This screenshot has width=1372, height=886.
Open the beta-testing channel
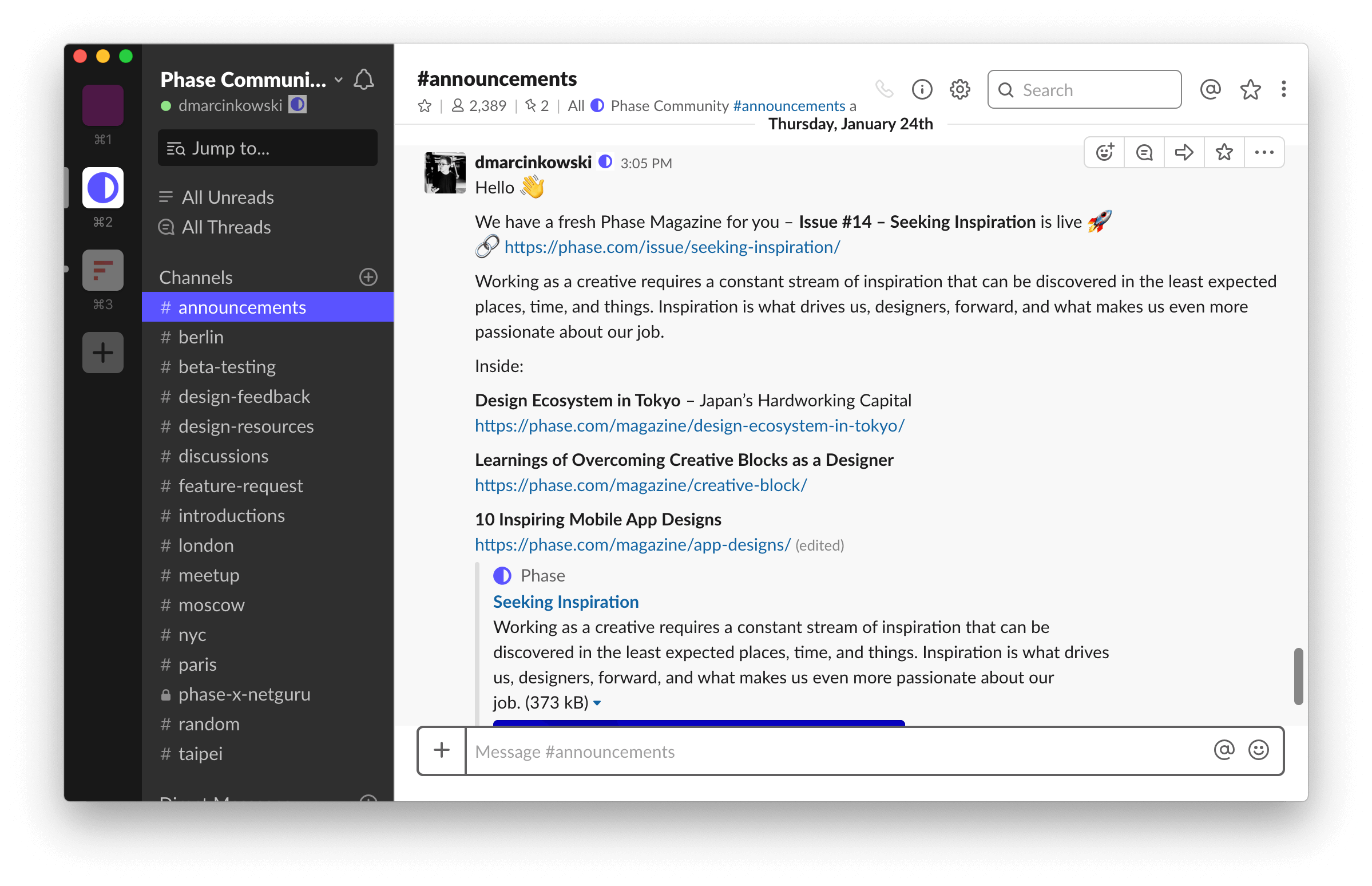coord(267,366)
